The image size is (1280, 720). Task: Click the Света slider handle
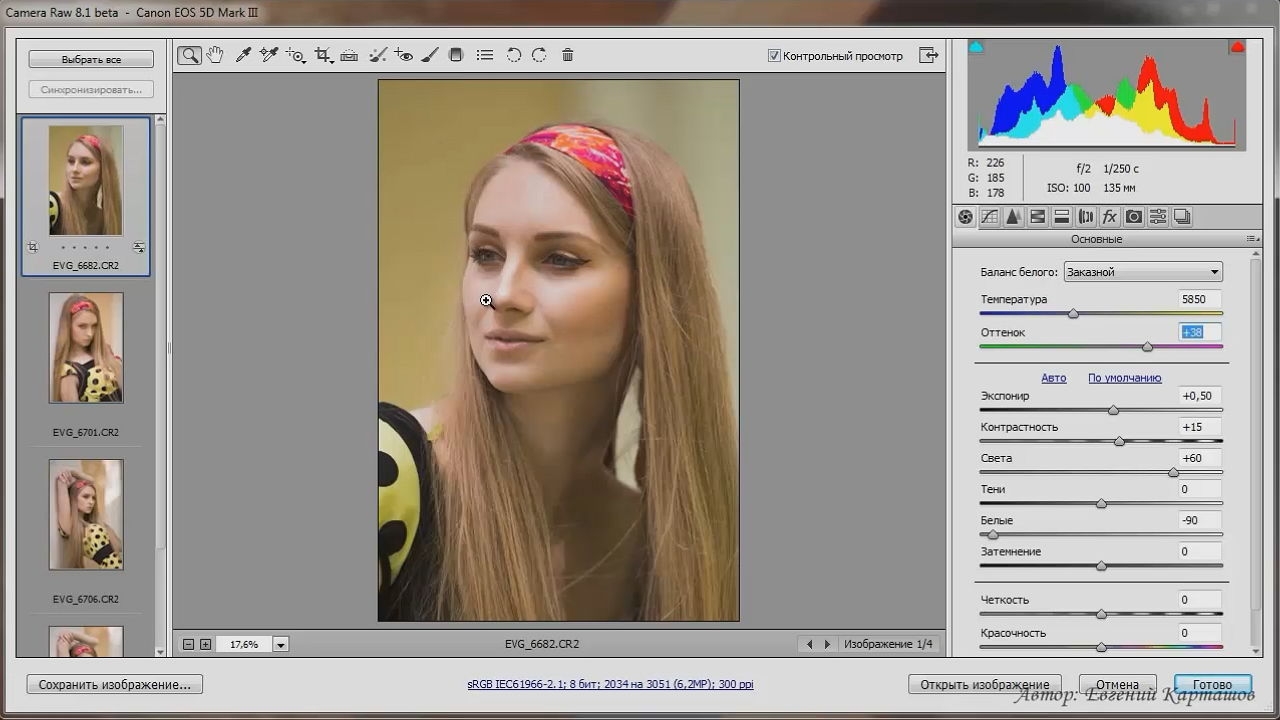pyautogui.click(x=1173, y=472)
